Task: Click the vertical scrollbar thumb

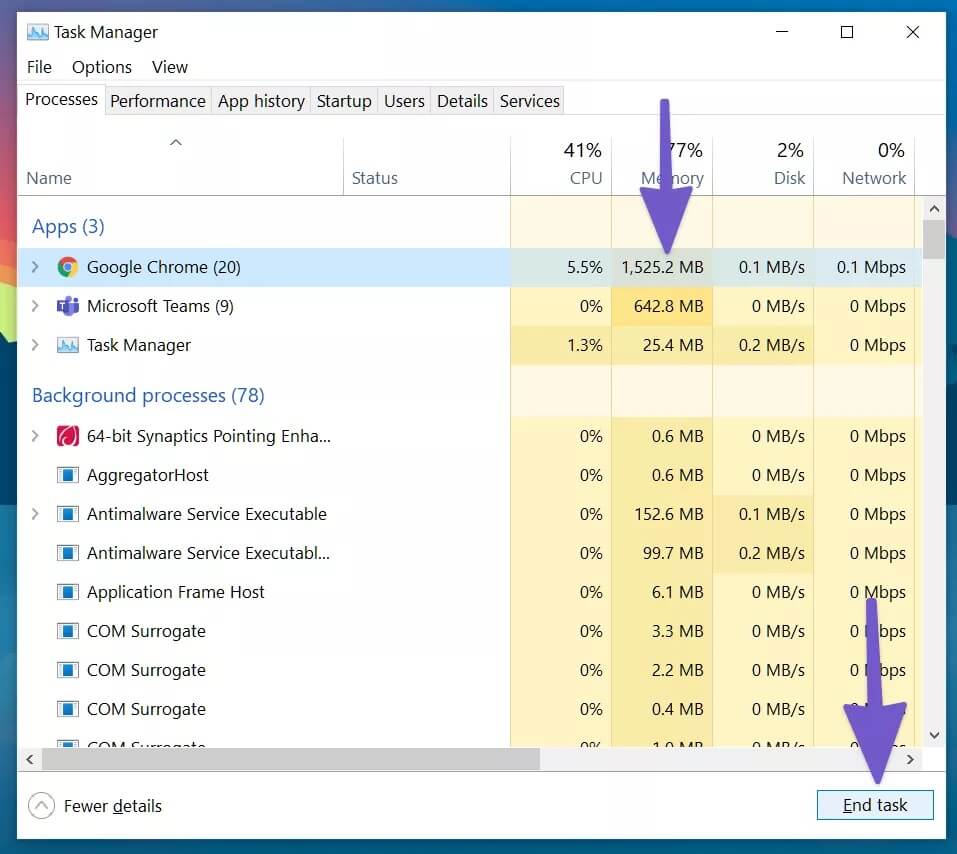Action: point(934,240)
